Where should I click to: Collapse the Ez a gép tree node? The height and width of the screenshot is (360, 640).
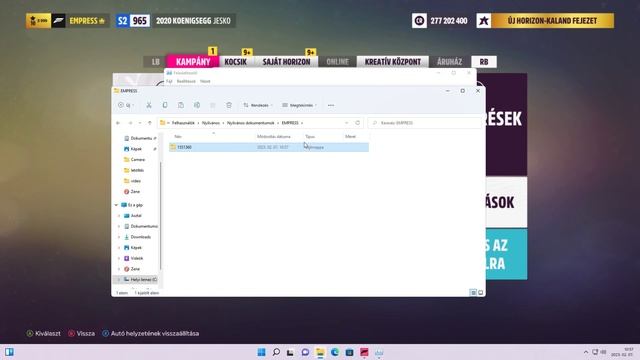pyautogui.click(x=116, y=205)
